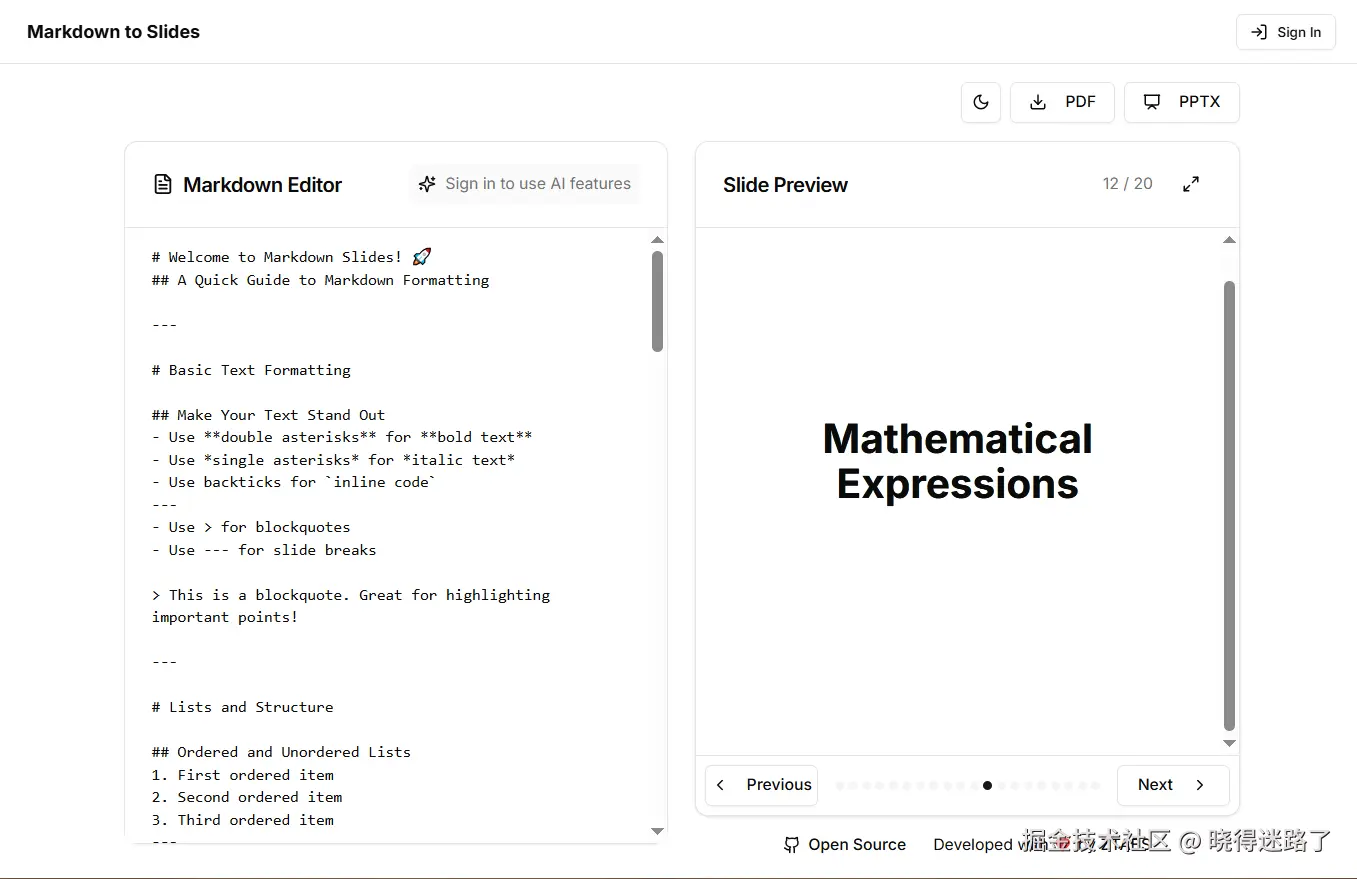This screenshot has height=879, width=1357.
Task: Click the 'Use *single asterisks*' line
Action: [333, 460]
